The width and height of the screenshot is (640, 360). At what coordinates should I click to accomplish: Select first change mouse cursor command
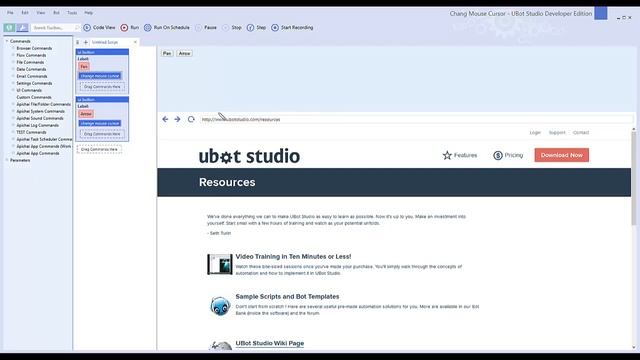[x=100, y=76]
